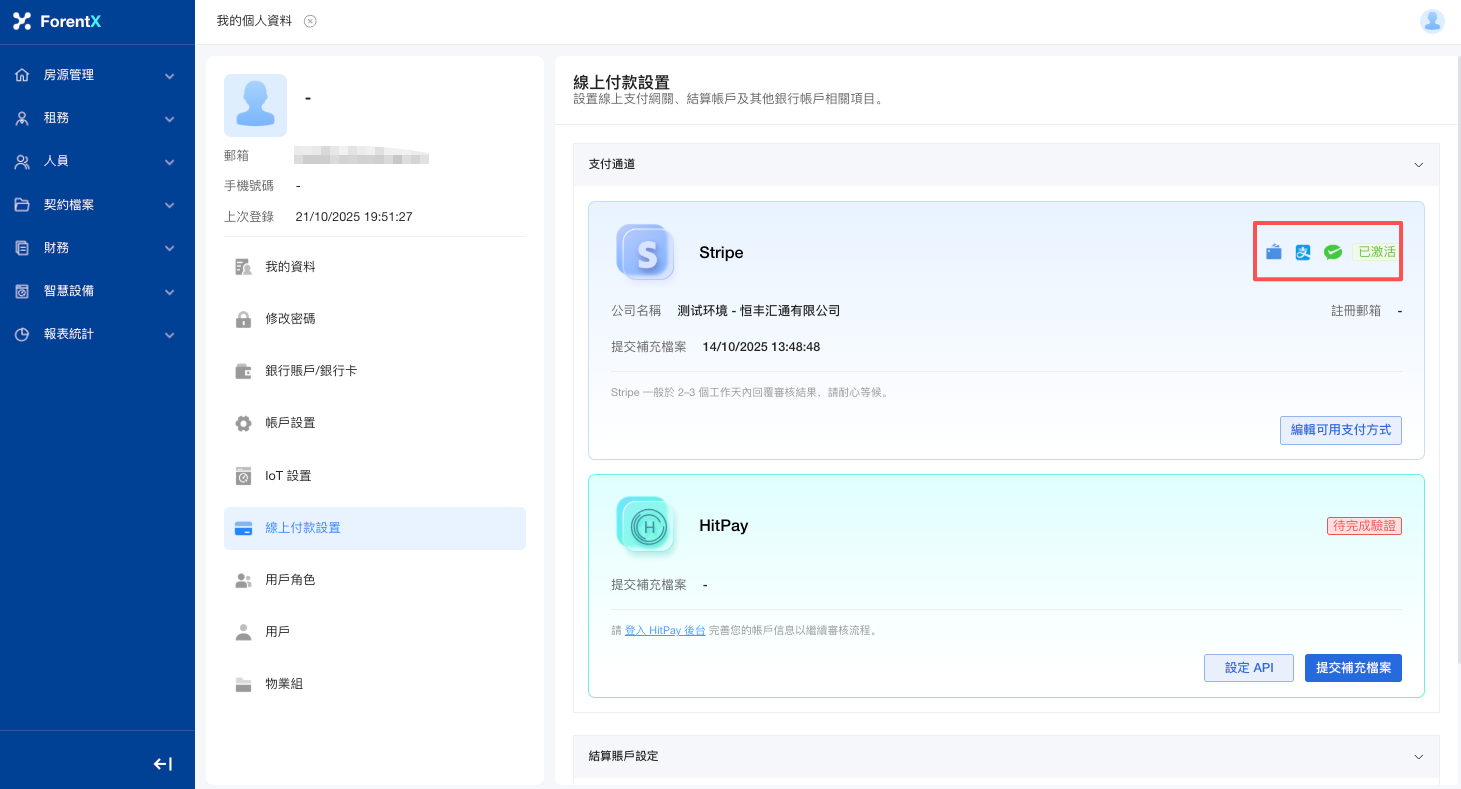
Task: Click the large profile picture placeholder
Action: [x=255, y=105]
